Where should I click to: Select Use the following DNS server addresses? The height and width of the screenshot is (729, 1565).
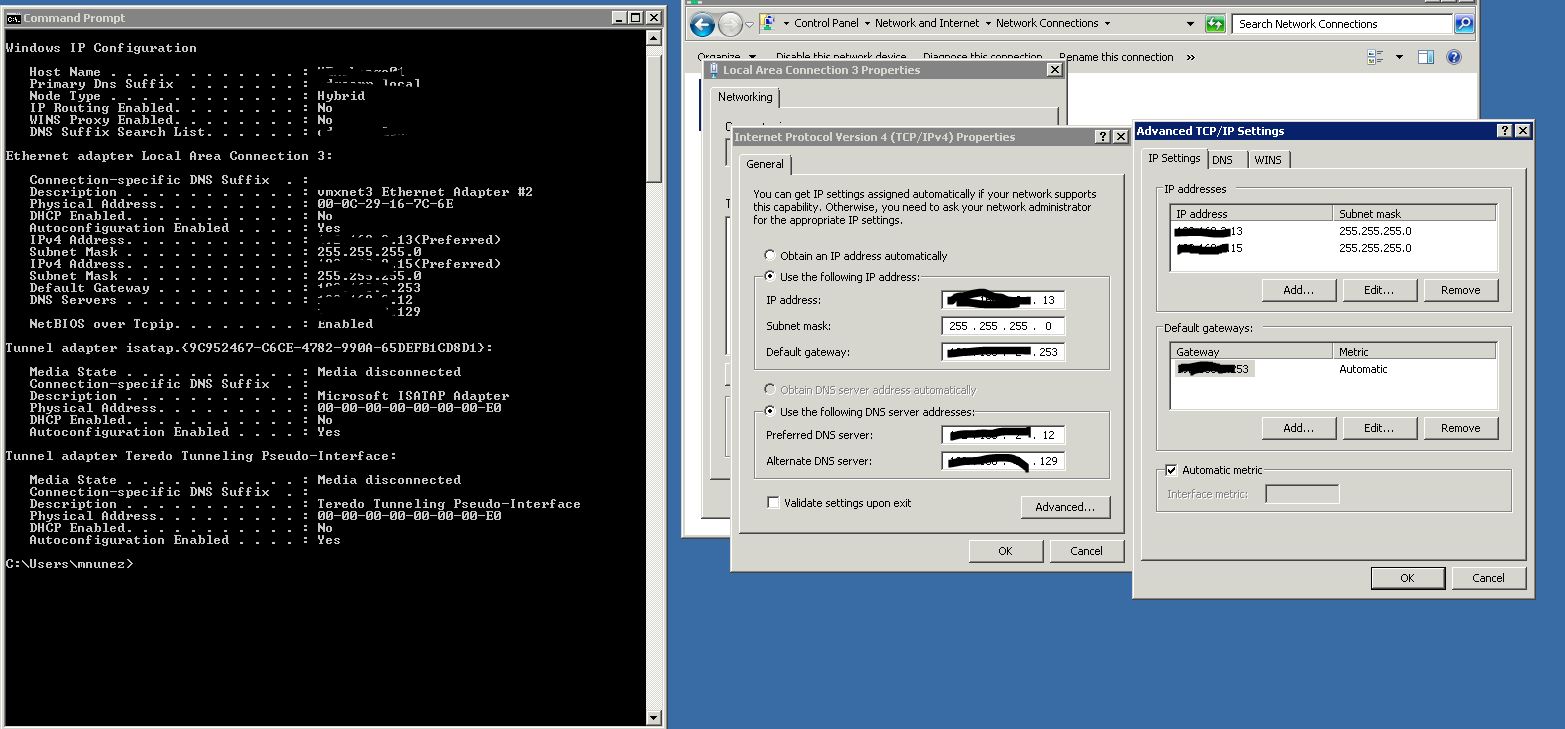[x=770, y=412]
